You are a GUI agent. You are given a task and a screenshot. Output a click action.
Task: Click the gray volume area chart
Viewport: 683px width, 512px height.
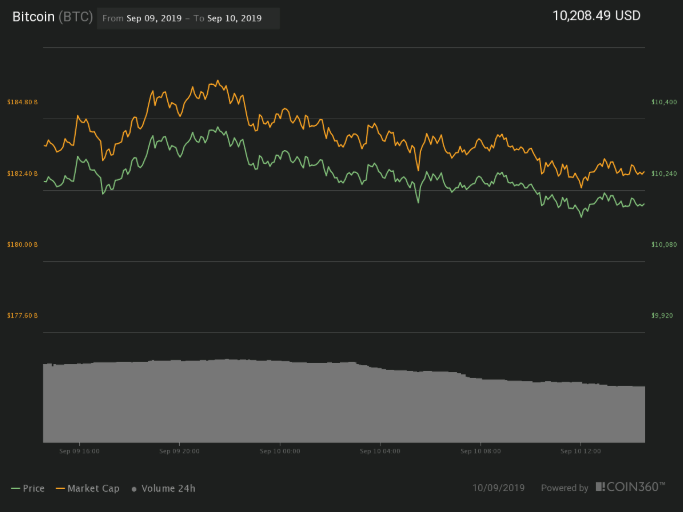344,401
